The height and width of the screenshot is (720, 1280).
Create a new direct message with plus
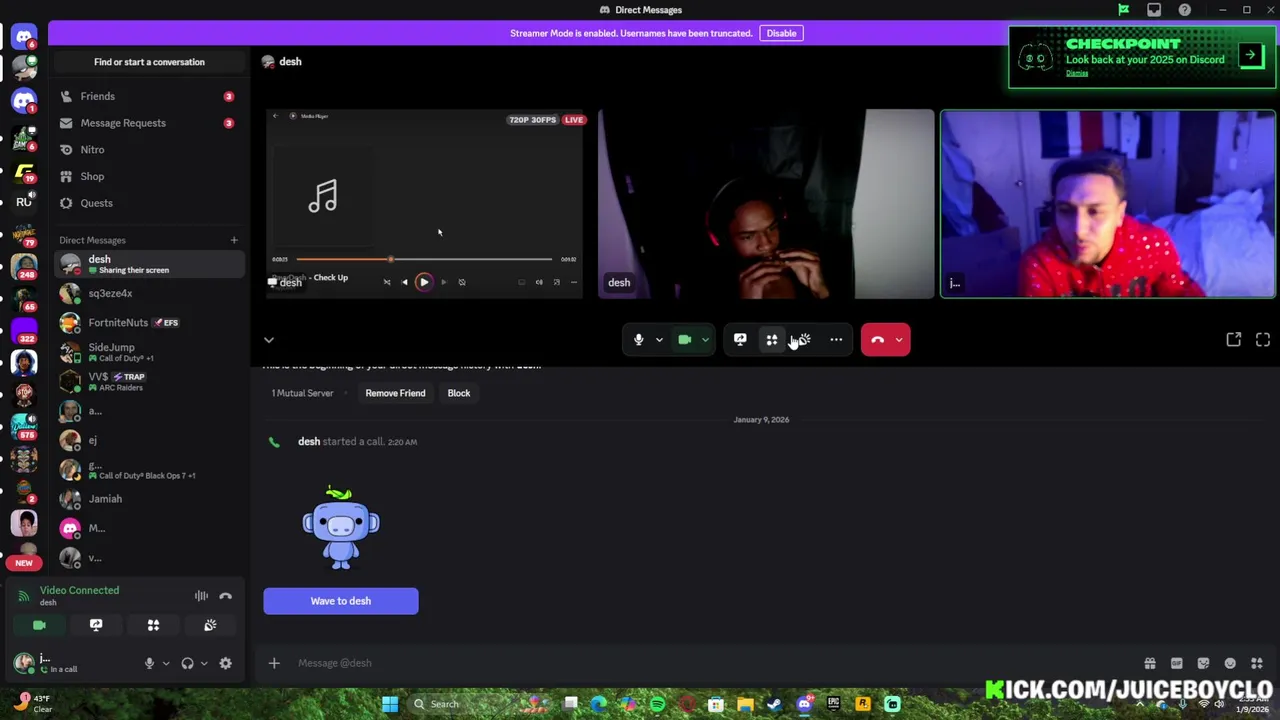coord(234,240)
